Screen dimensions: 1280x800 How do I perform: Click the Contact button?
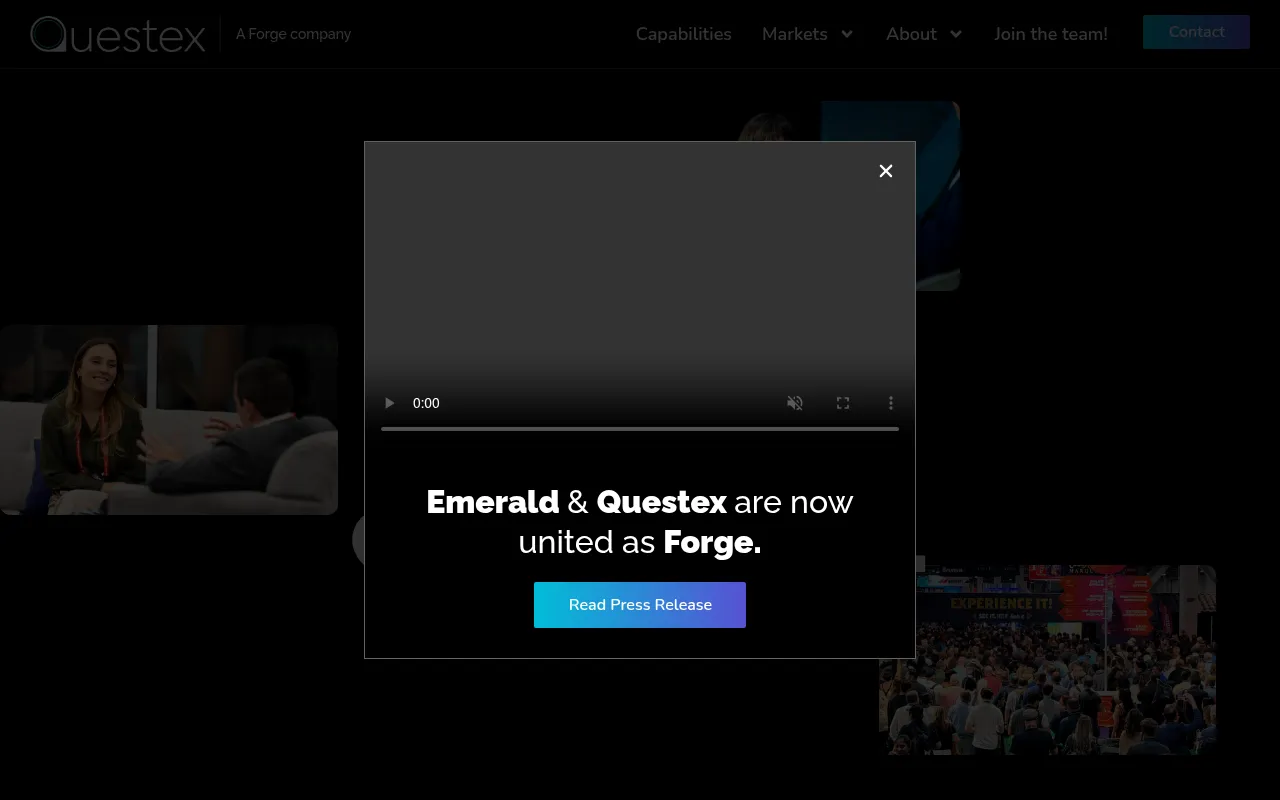(x=1196, y=32)
